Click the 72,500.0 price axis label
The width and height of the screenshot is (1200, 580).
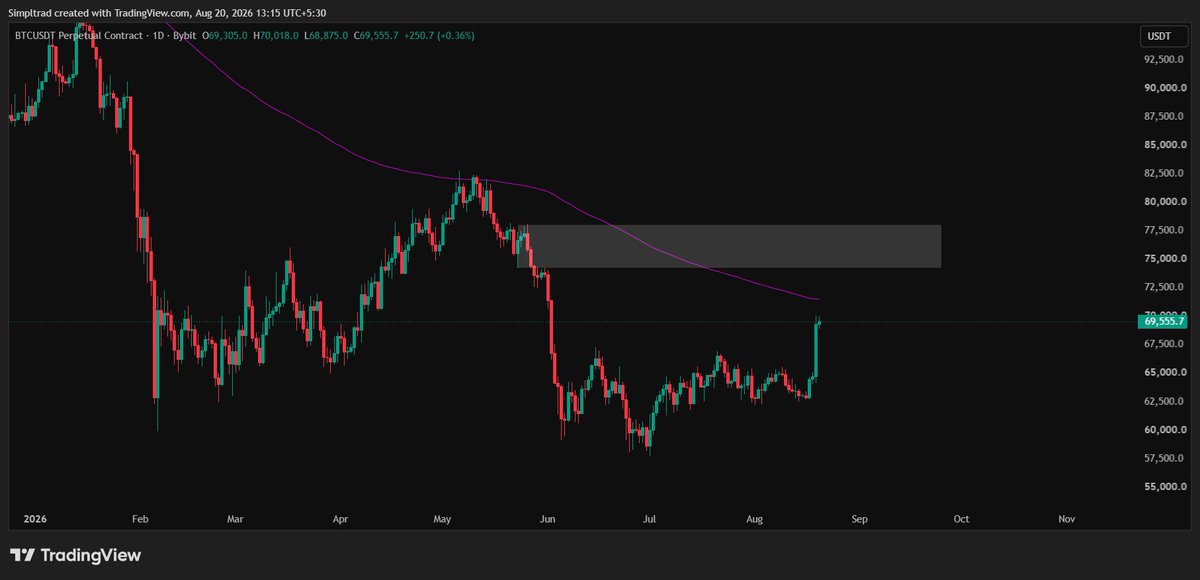pyautogui.click(x=1162, y=287)
